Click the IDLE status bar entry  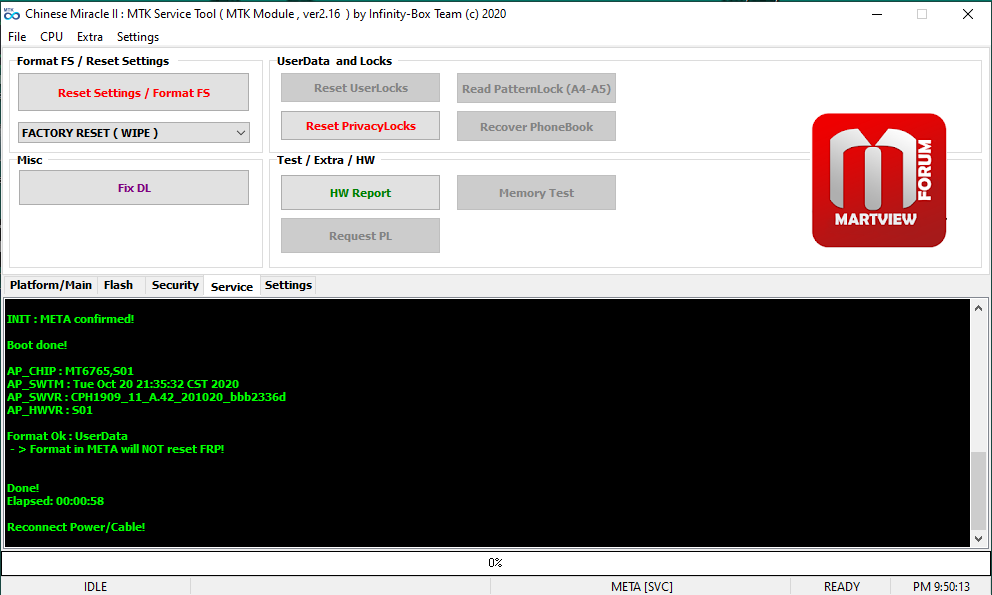[96, 587]
